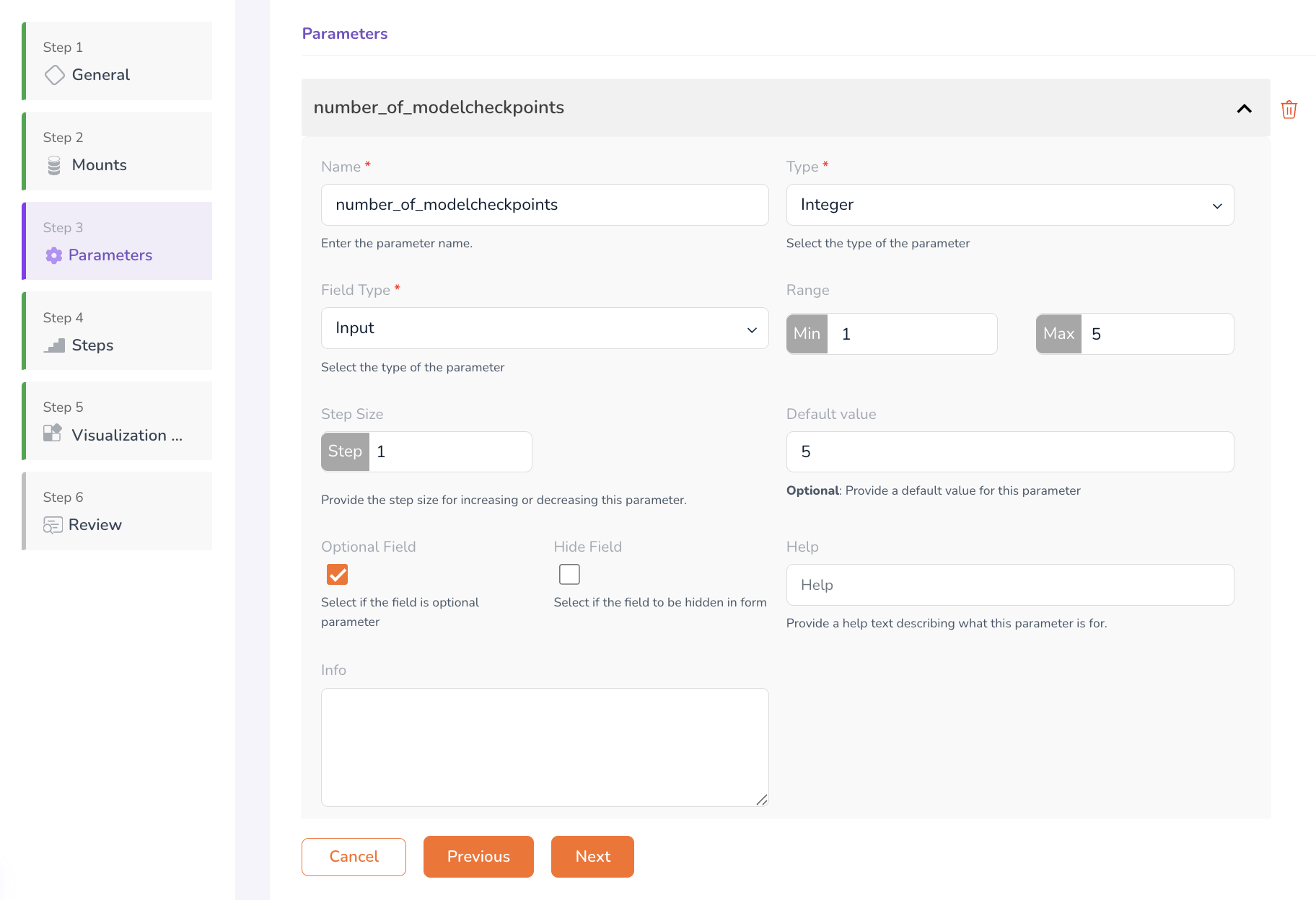Click the Steps staircase icon
This screenshot has width=1316, height=900.
point(54,345)
